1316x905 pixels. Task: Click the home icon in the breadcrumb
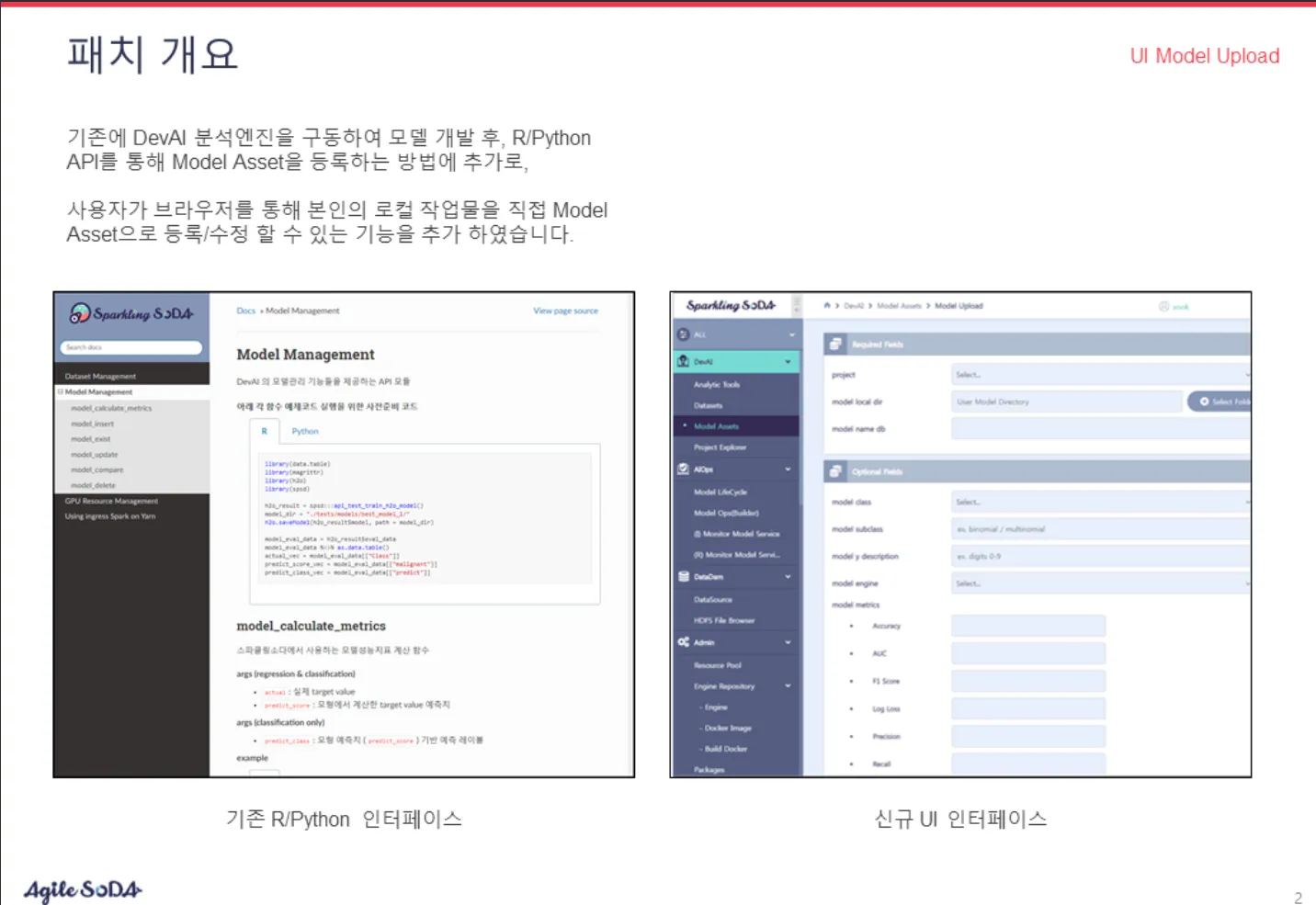pos(827,306)
